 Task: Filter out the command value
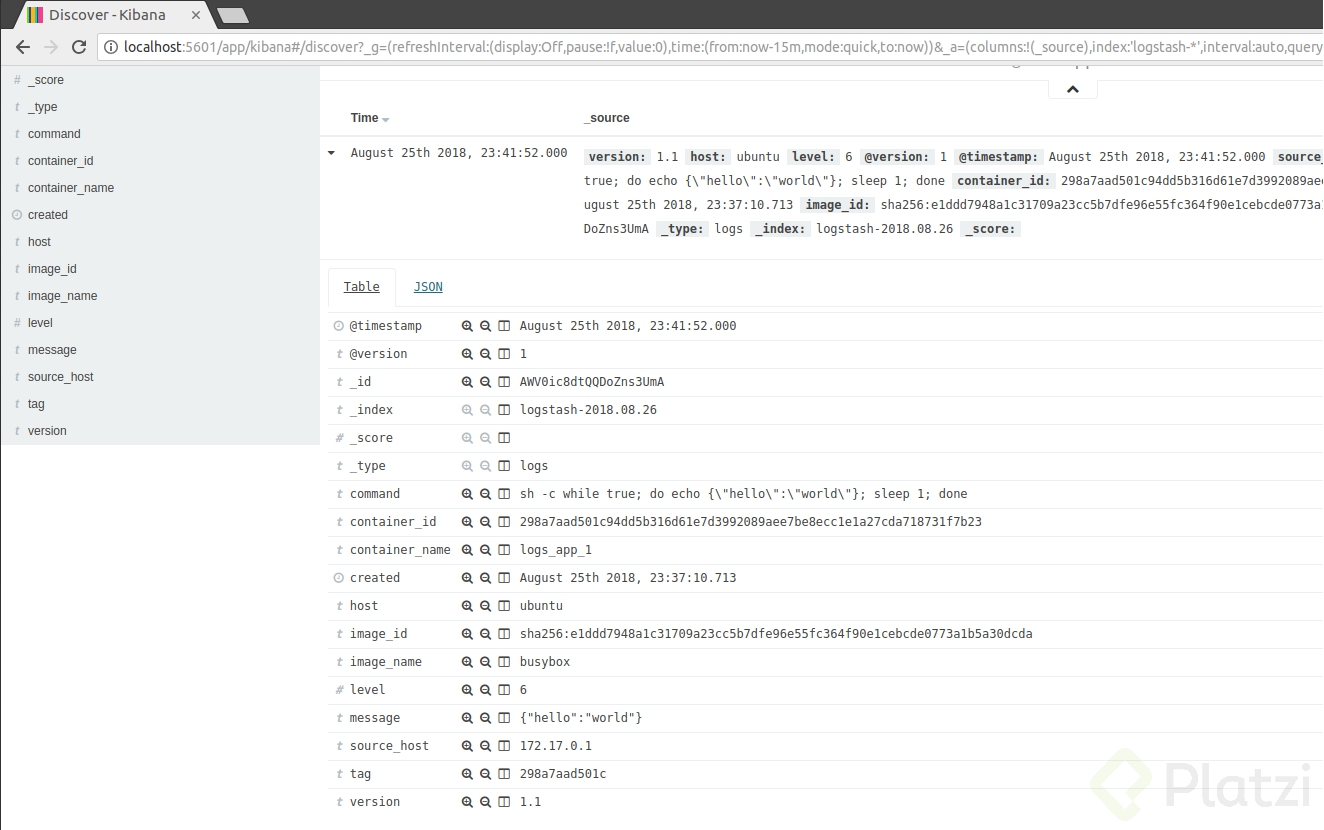486,494
